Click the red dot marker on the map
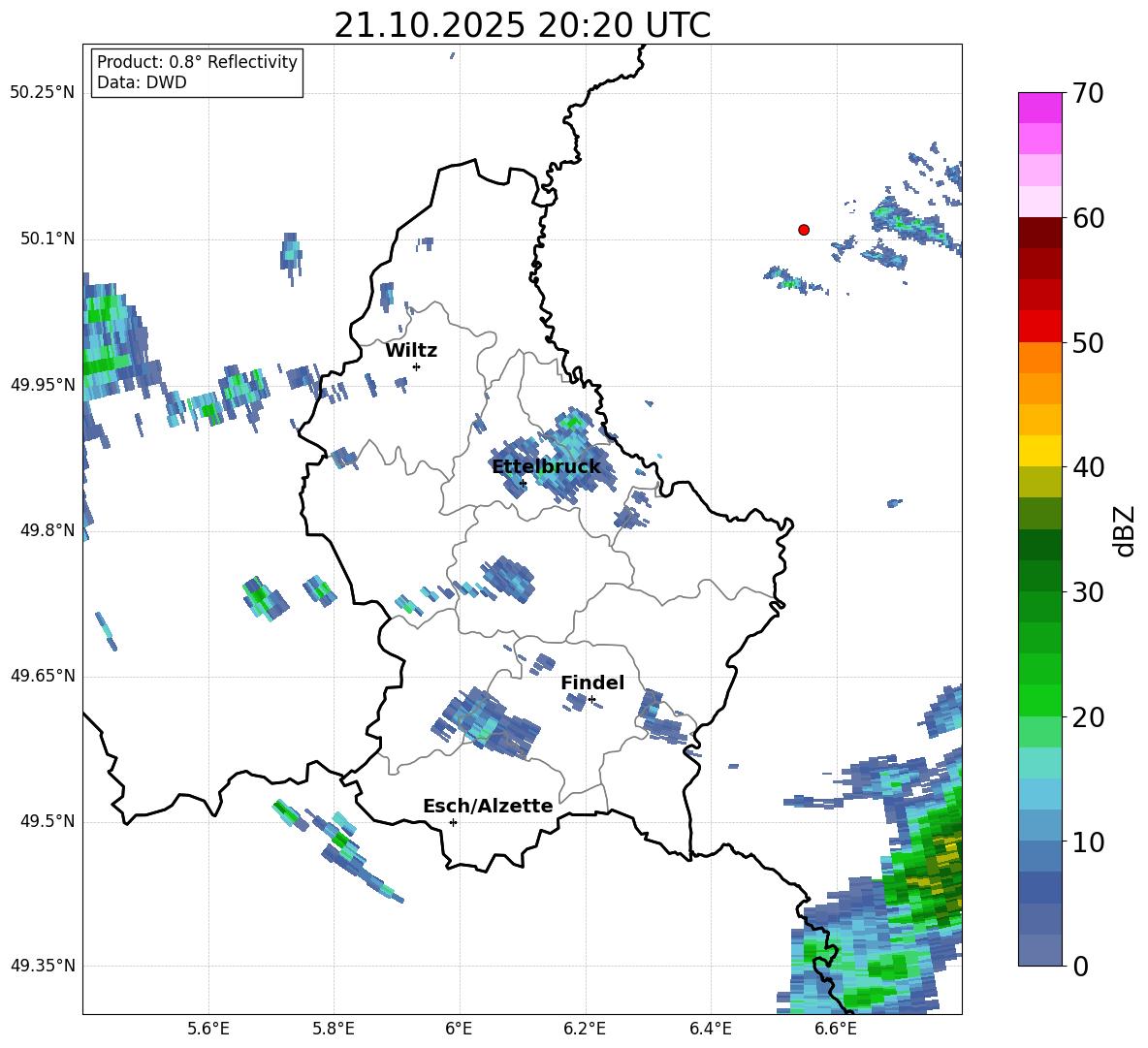This screenshot has height=1048, width=1148. (804, 230)
